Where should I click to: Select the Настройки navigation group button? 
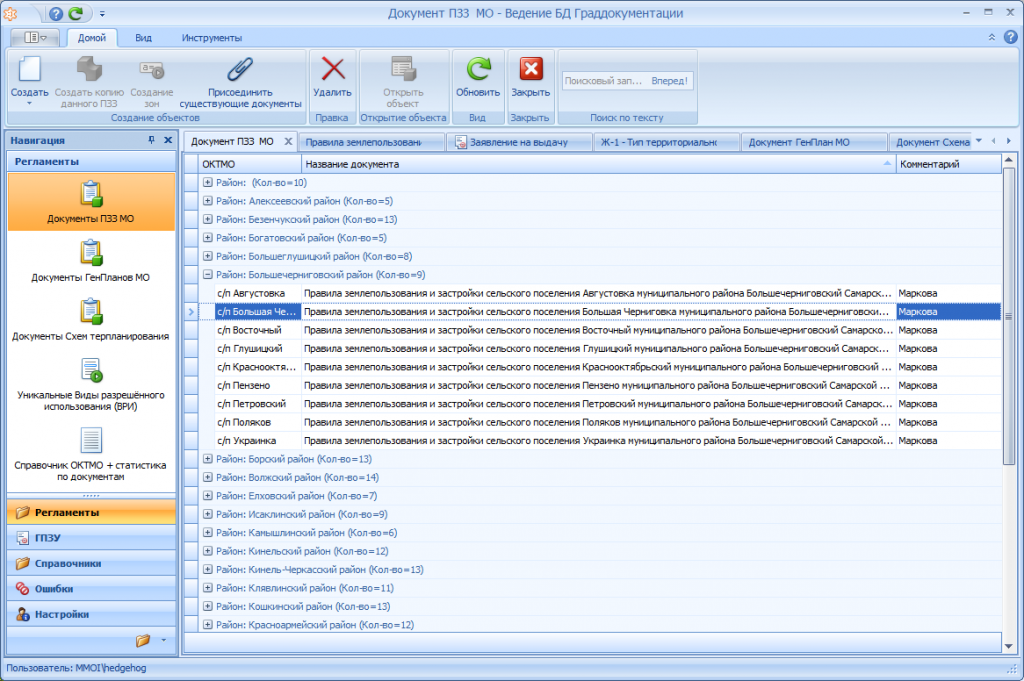tap(91, 614)
